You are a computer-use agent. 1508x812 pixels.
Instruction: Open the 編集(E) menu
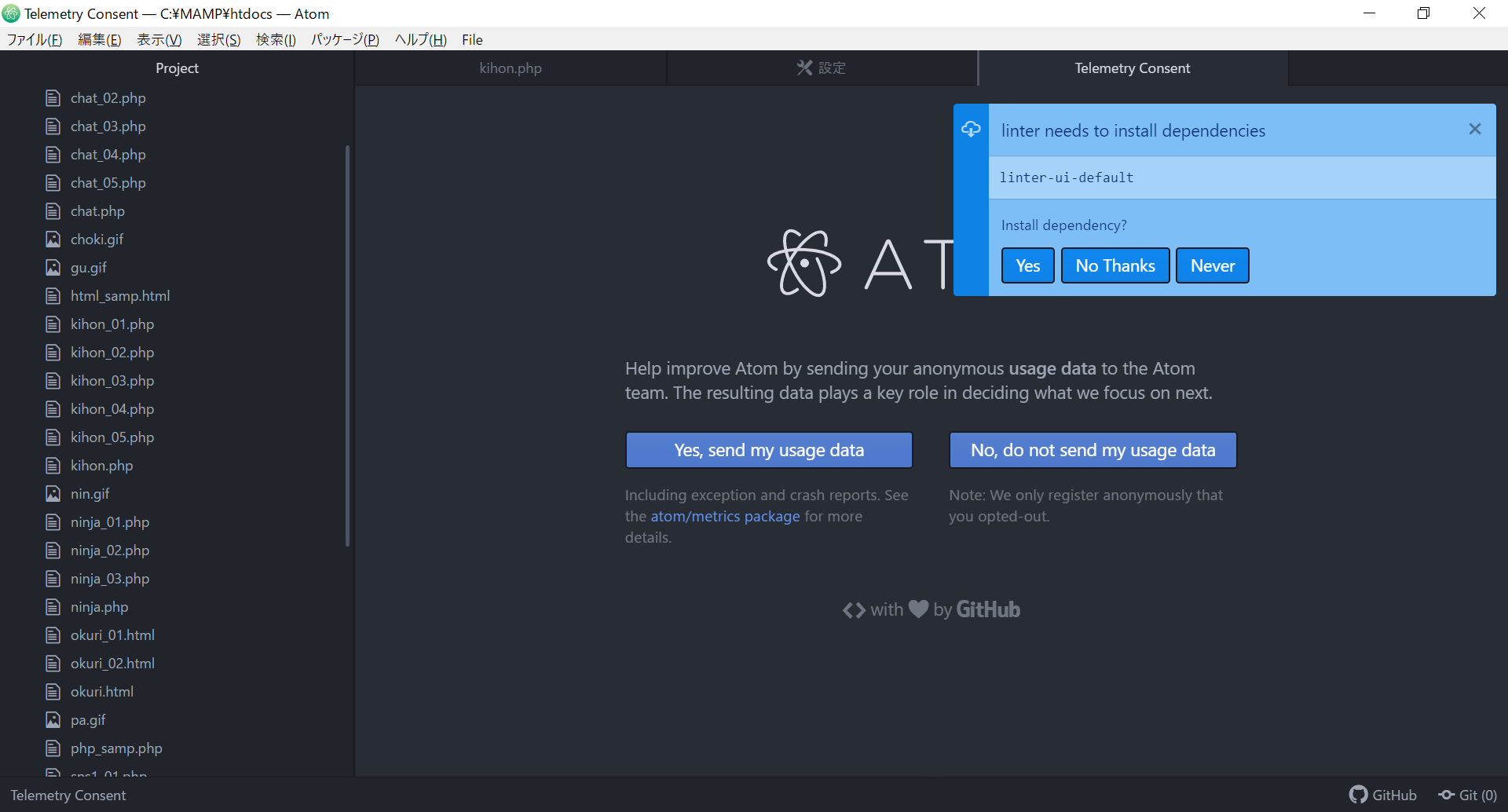[100, 39]
